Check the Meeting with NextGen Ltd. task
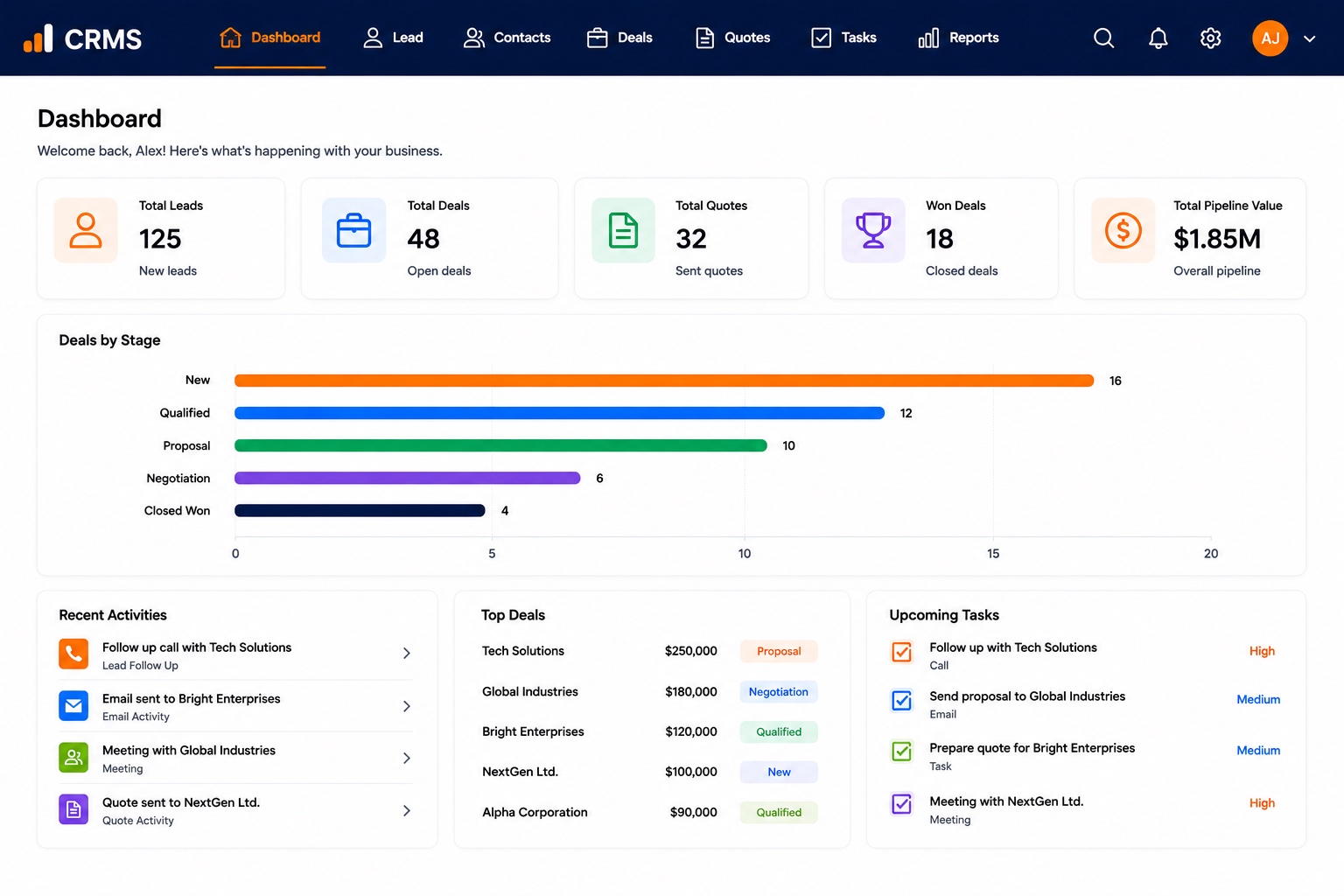The width and height of the screenshot is (1344, 896). click(902, 804)
